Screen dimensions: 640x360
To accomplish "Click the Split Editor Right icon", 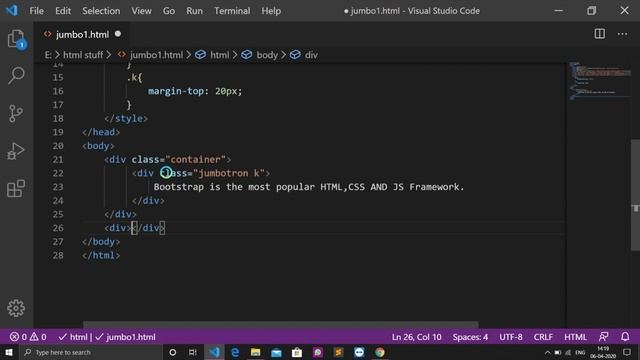I will pos(600,34).
